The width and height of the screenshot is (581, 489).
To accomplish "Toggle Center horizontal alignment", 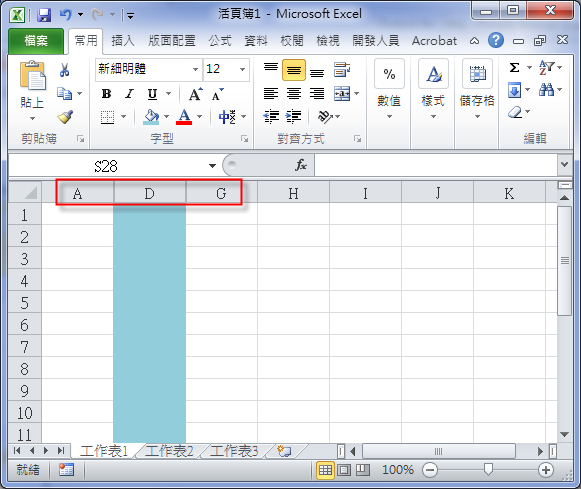I will pyautogui.click(x=294, y=93).
